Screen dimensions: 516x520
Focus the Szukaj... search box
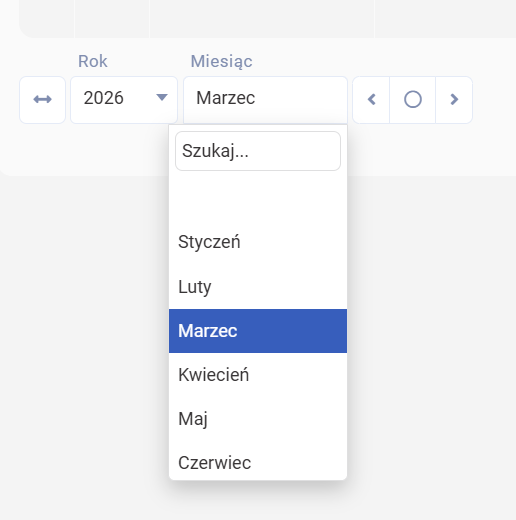(x=258, y=151)
